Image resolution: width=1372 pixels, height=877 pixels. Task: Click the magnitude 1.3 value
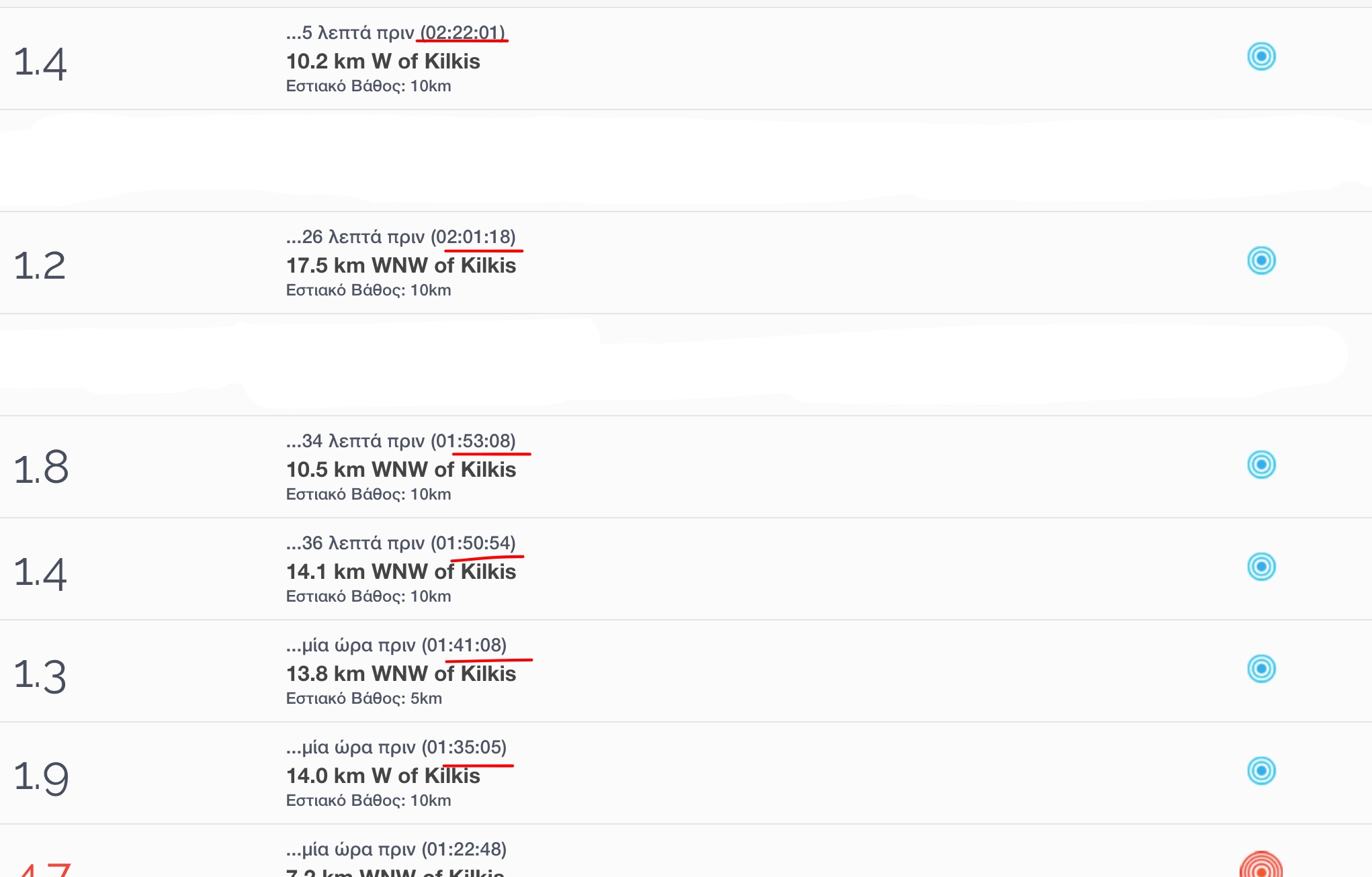click(x=40, y=676)
